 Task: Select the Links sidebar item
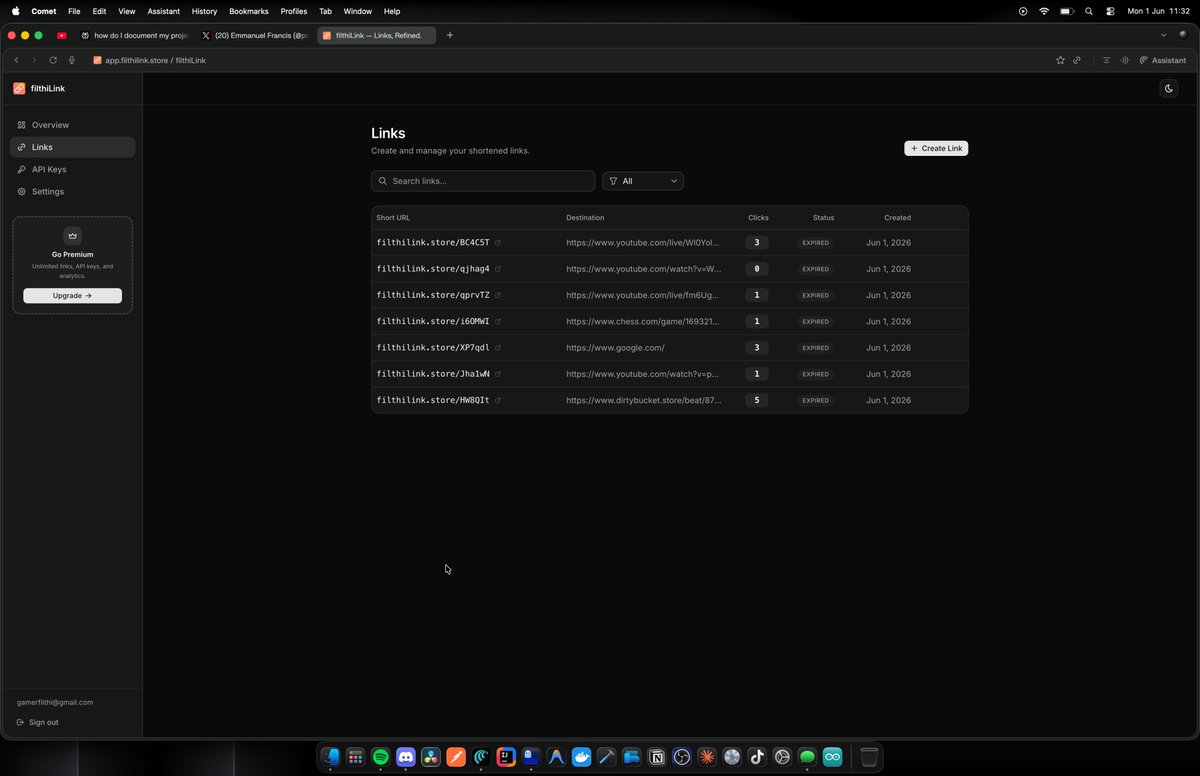click(x=72, y=147)
